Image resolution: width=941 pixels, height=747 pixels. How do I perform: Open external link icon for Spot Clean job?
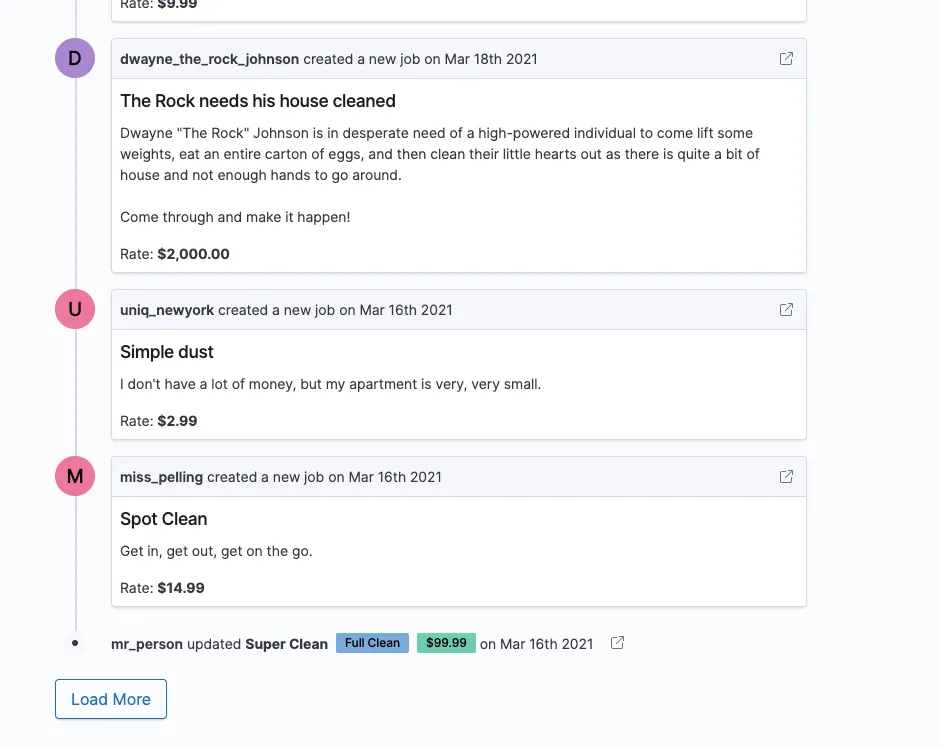tap(786, 476)
